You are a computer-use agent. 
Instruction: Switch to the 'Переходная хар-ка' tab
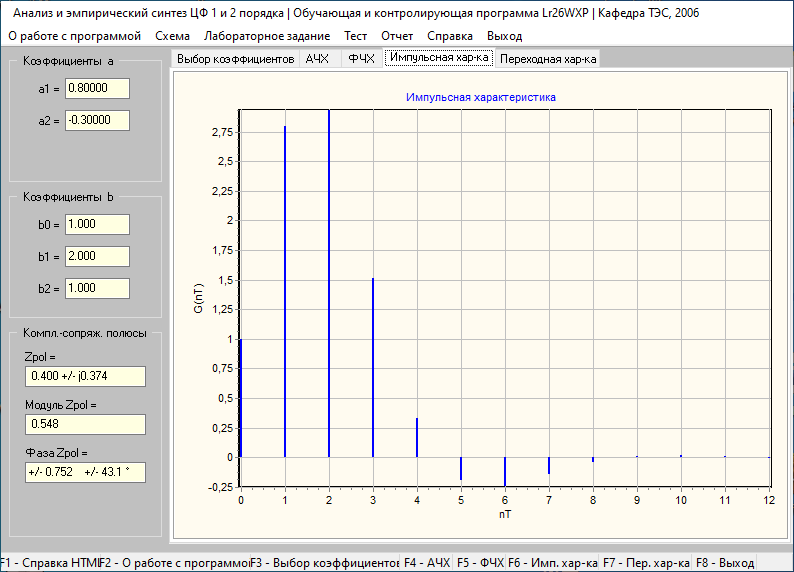coord(548,59)
